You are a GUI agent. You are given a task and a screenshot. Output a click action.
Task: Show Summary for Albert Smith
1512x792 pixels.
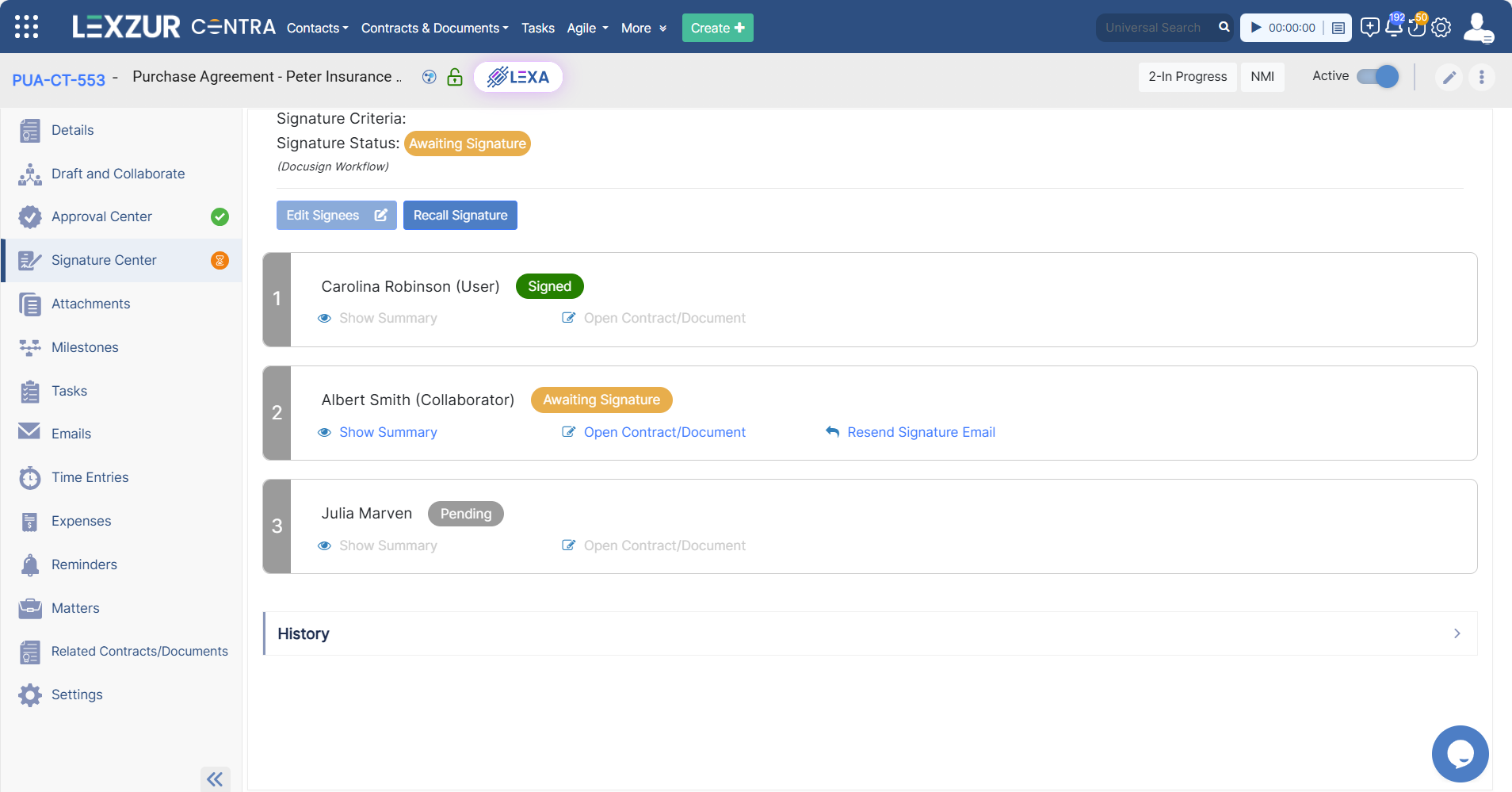[x=388, y=431]
